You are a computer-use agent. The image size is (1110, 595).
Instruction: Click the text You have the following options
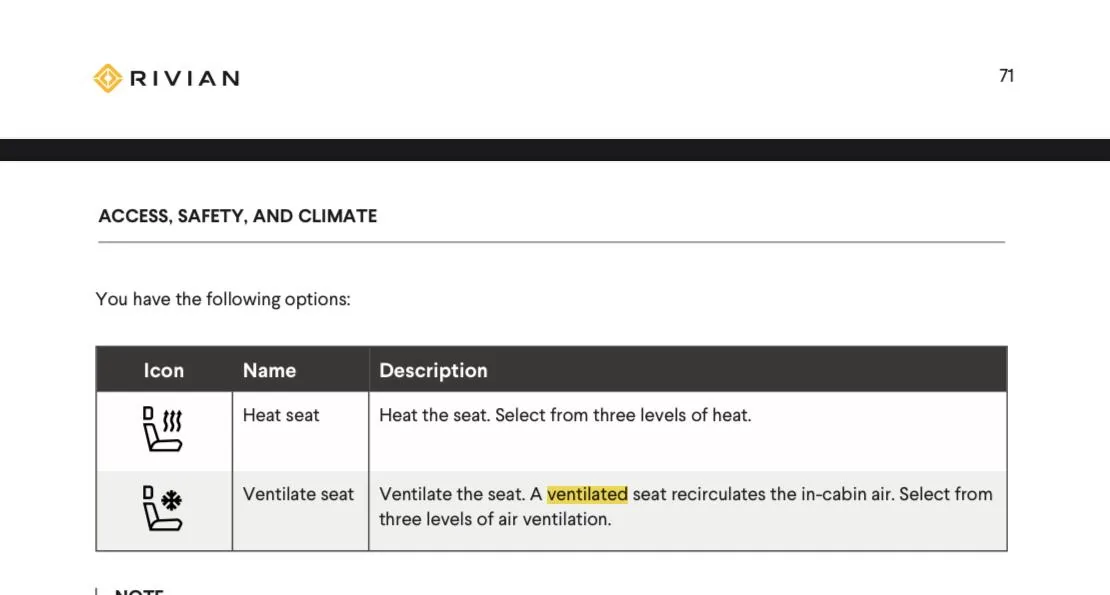point(223,299)
